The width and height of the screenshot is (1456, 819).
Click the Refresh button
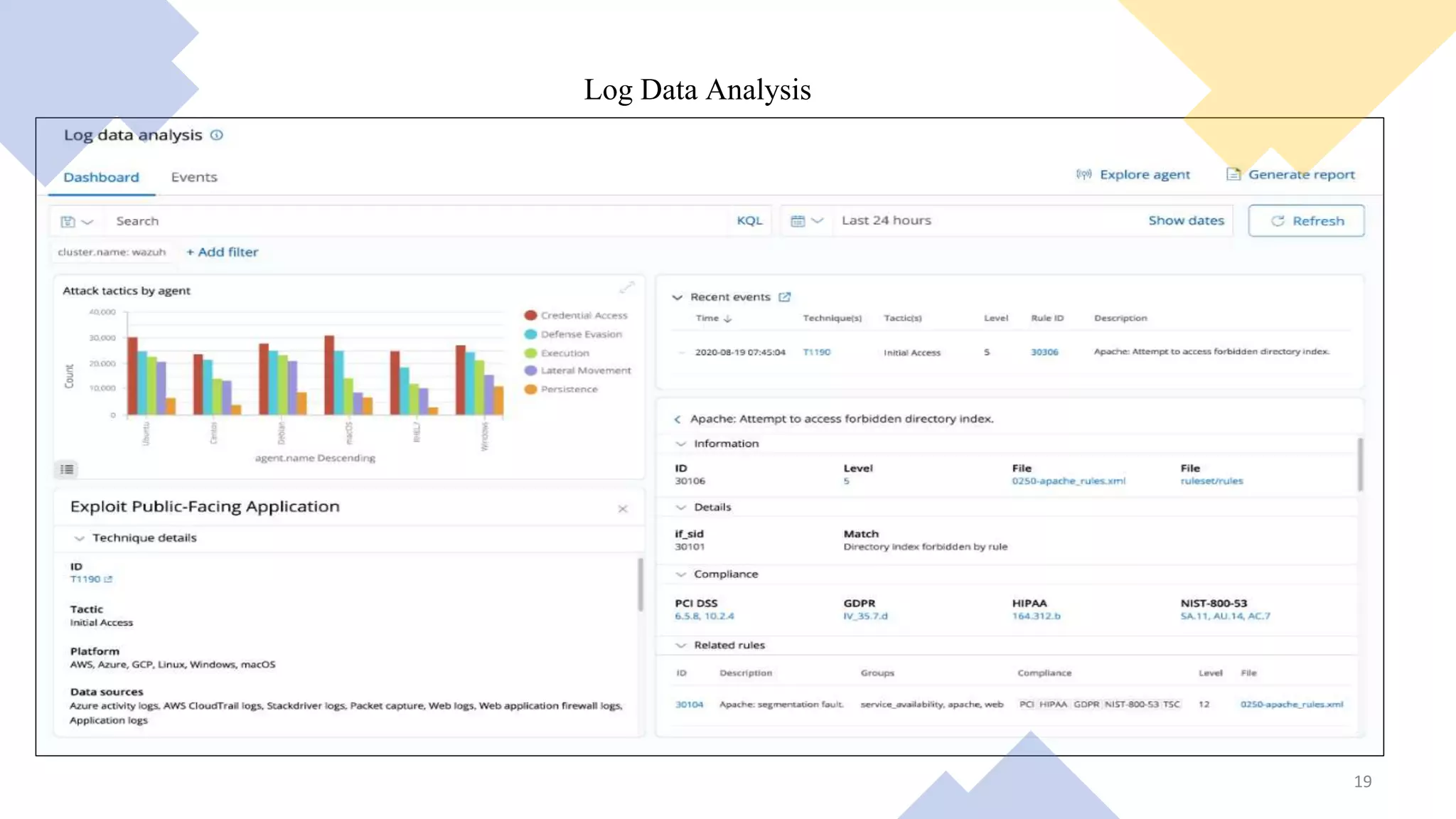pyautogui.click(x=1306, y=221)
